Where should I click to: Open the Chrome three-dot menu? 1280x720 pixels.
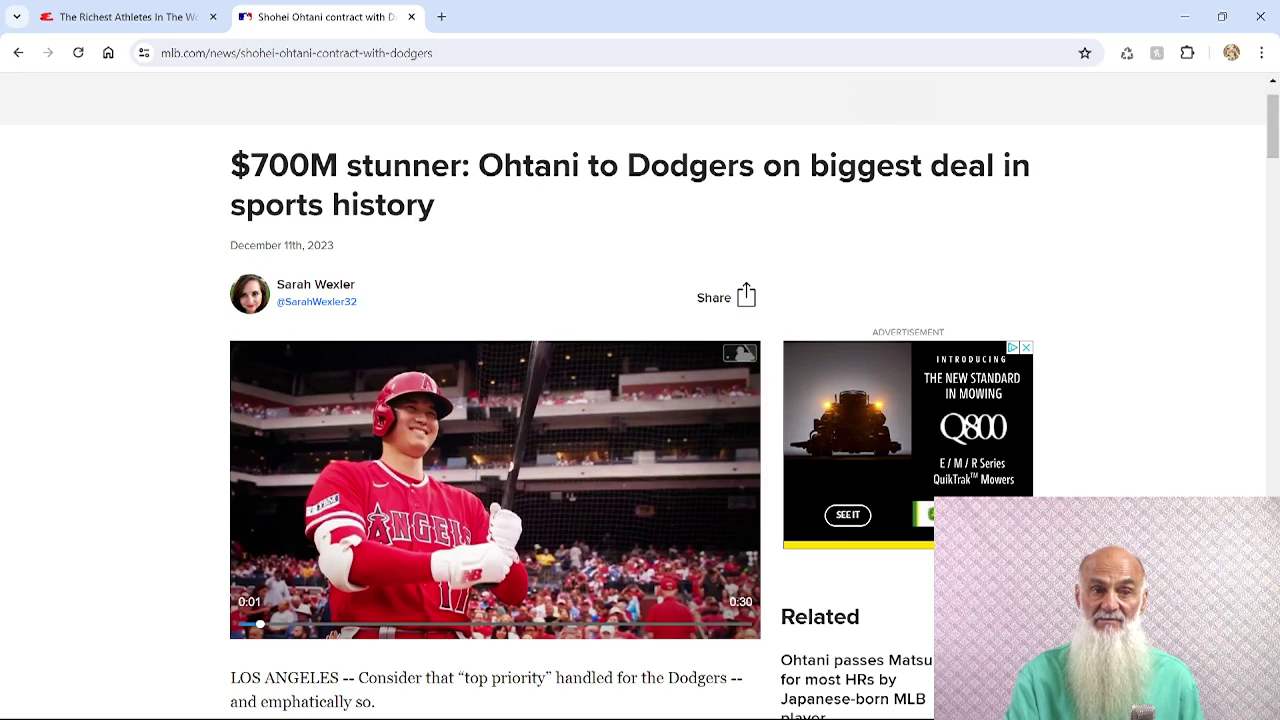click(x=1261, y=53)
